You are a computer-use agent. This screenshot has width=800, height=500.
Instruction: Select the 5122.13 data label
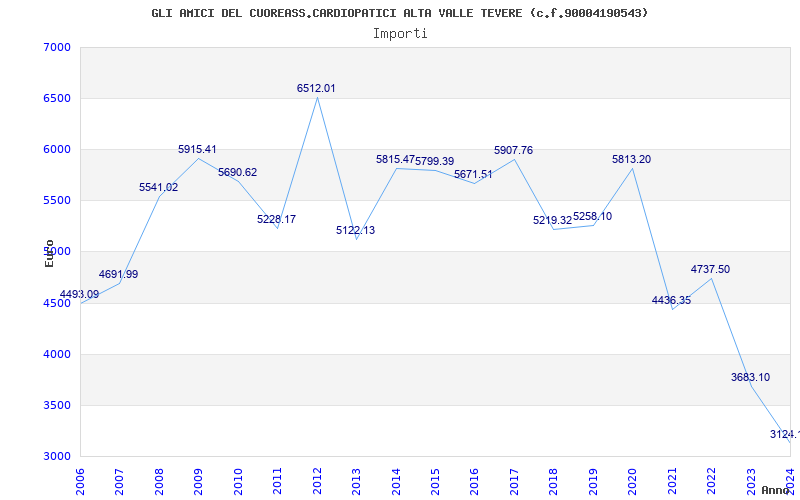pos(356,230)
